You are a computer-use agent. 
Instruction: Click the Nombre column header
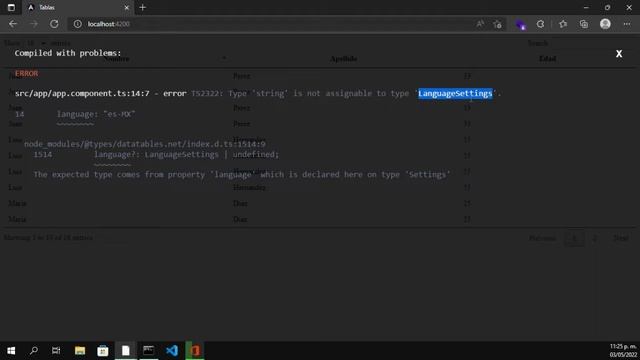pos(116,59)
